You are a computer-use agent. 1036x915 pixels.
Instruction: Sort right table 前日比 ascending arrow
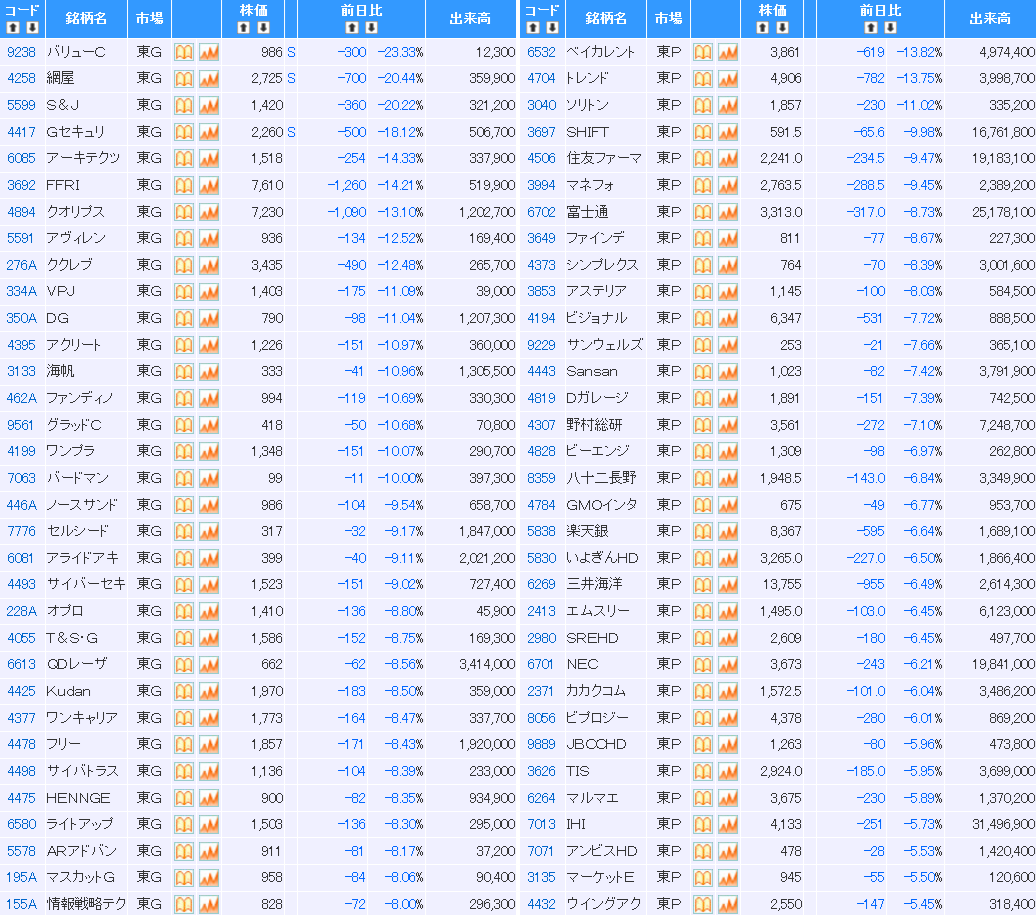871,28
